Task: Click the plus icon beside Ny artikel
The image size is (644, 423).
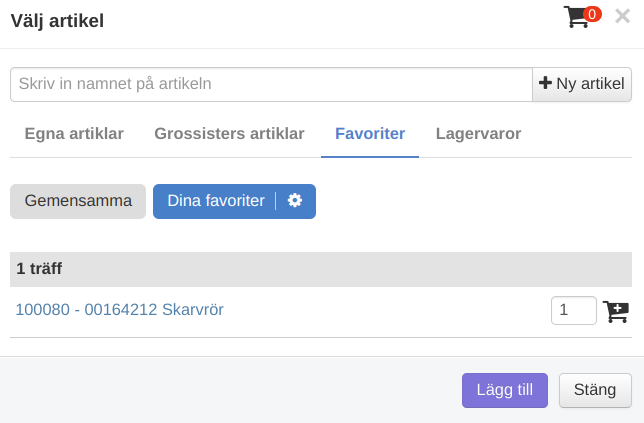Action: (x=545, y=84)
